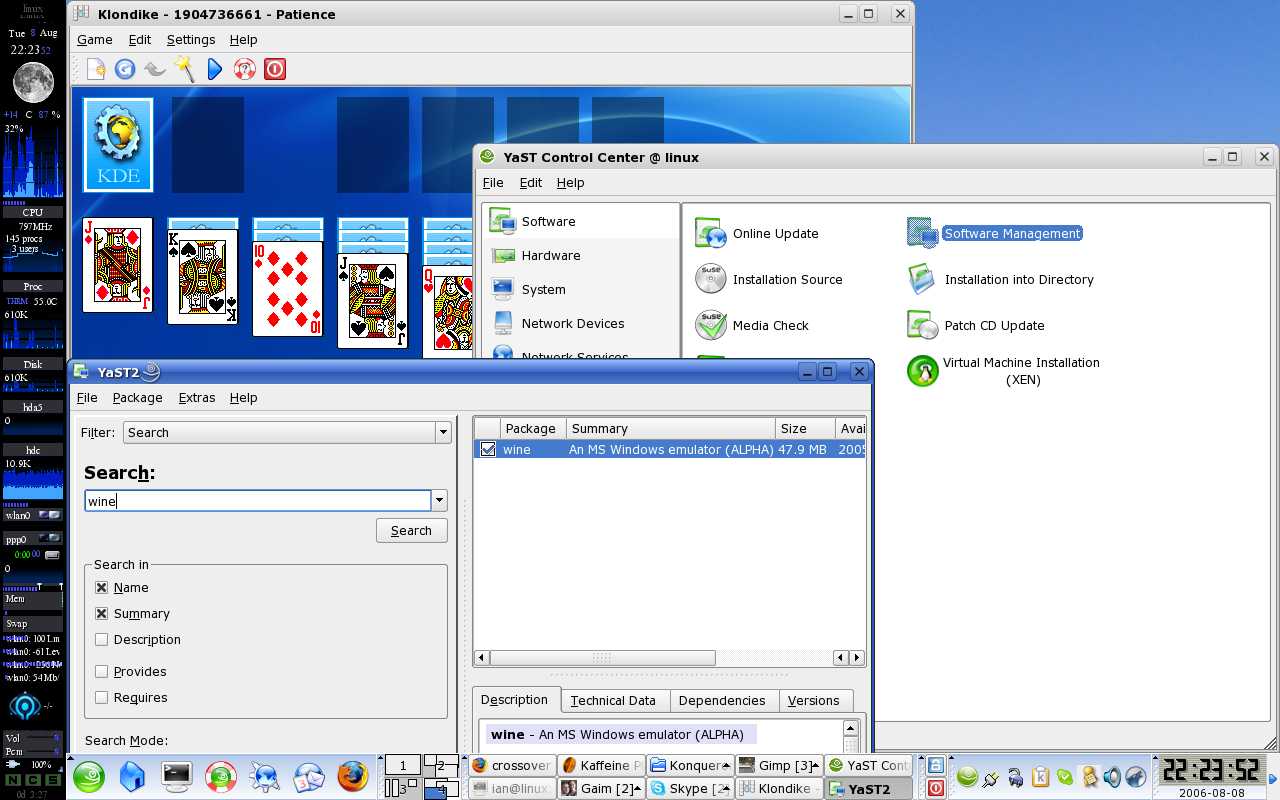Launch Virtual Machine Installation (XEN)
Image resolution: width=1280 pixels, height=800 pixels.
(x=1003, y=371)
